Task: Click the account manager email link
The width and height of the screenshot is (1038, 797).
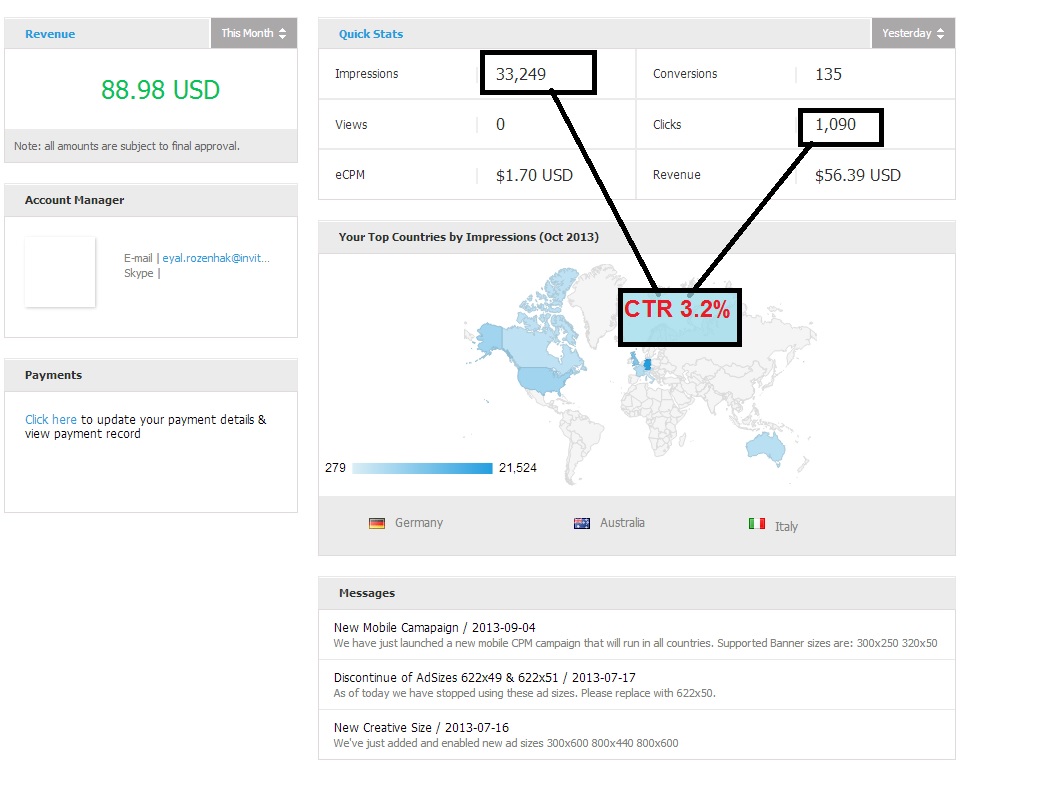Action: tap(216, 258)
